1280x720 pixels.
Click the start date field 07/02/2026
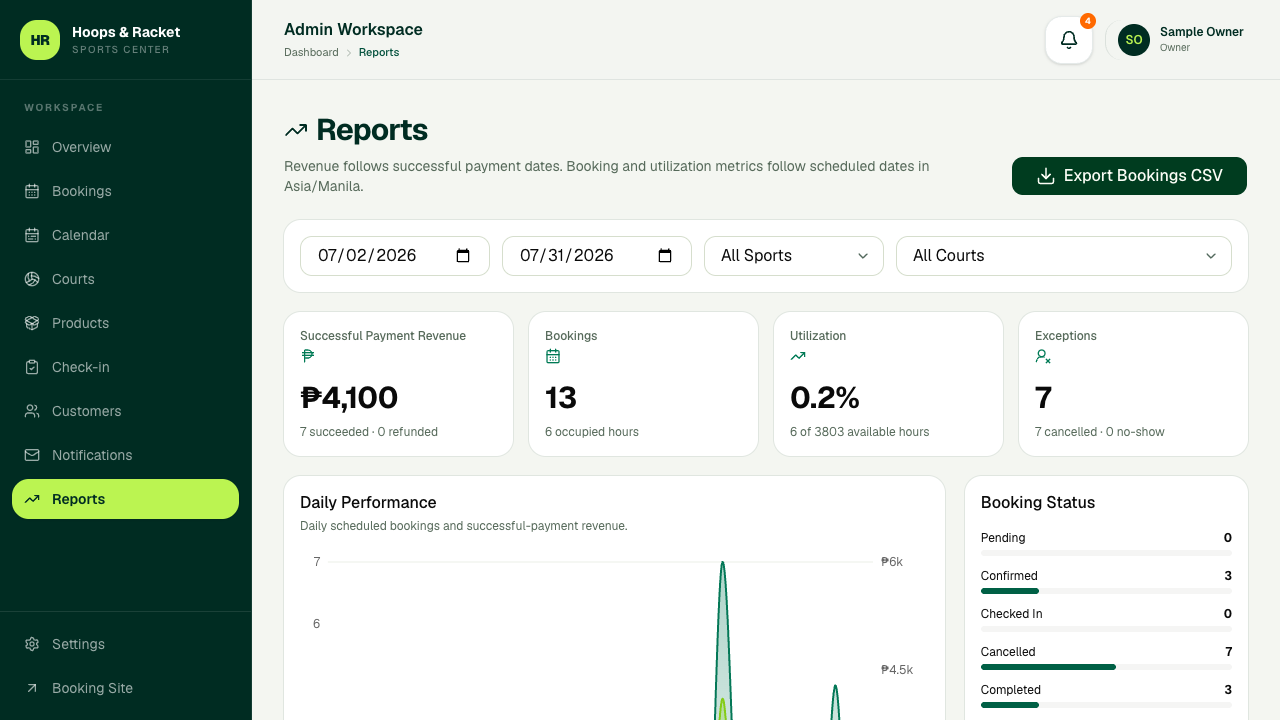395,256
